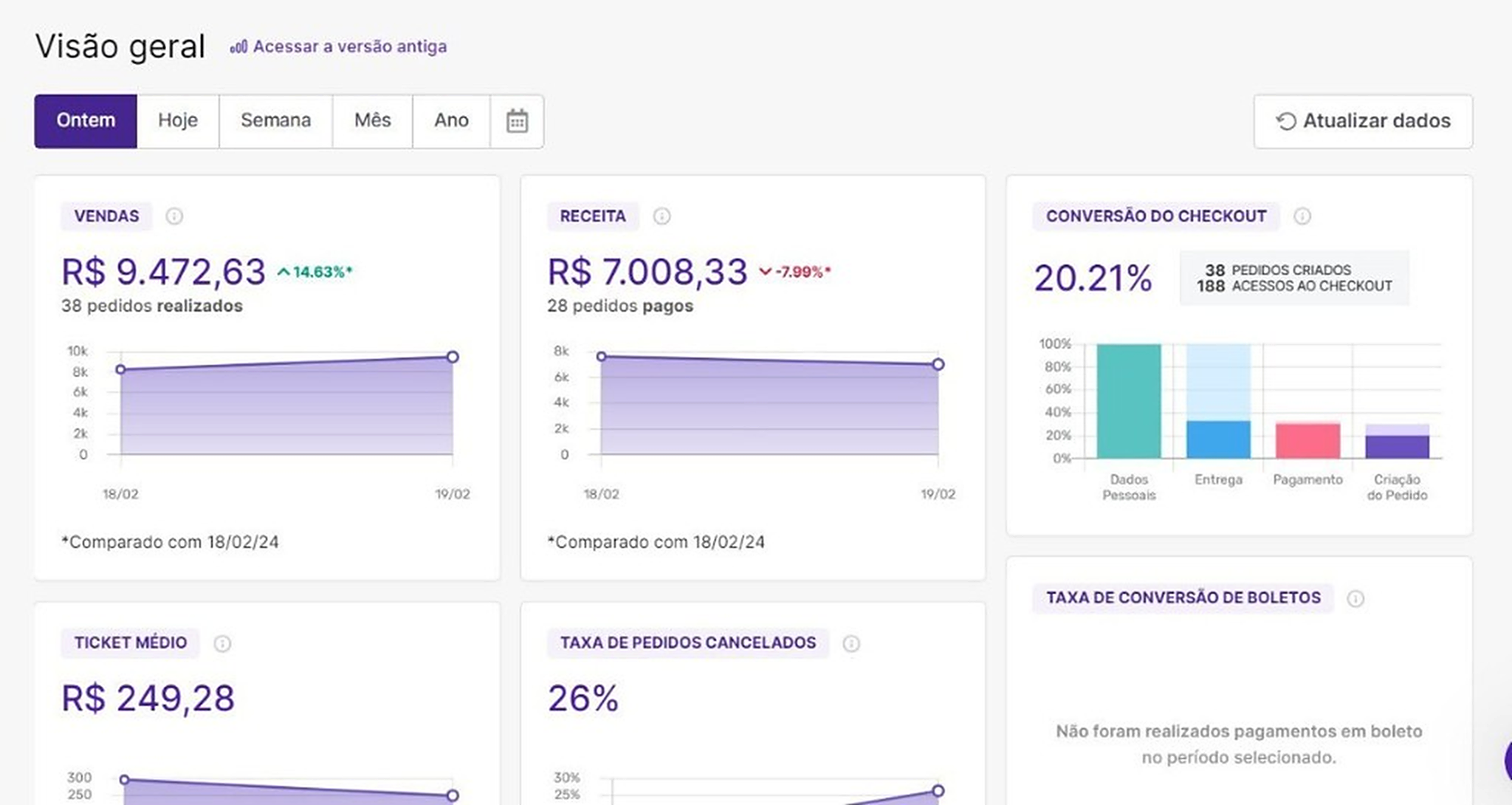Select the Ano period tab
This screenshot has height=805, width=1512.
coord(451,121)
